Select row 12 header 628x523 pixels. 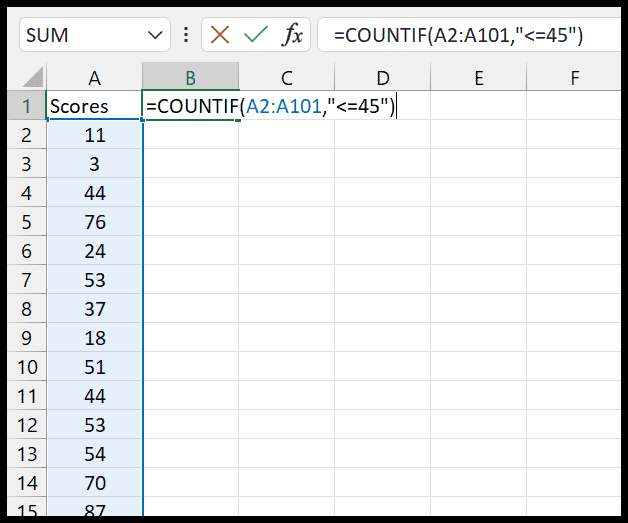click(26, 425)
